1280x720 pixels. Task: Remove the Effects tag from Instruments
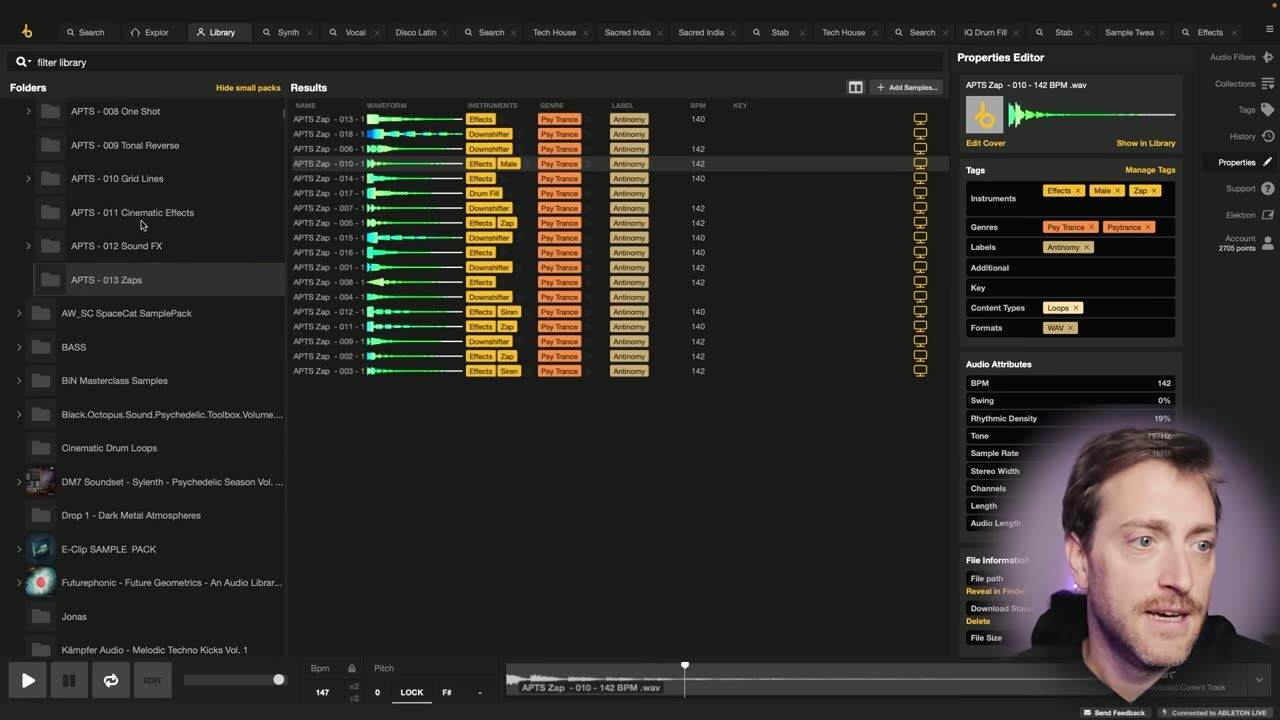[1078, 191]
